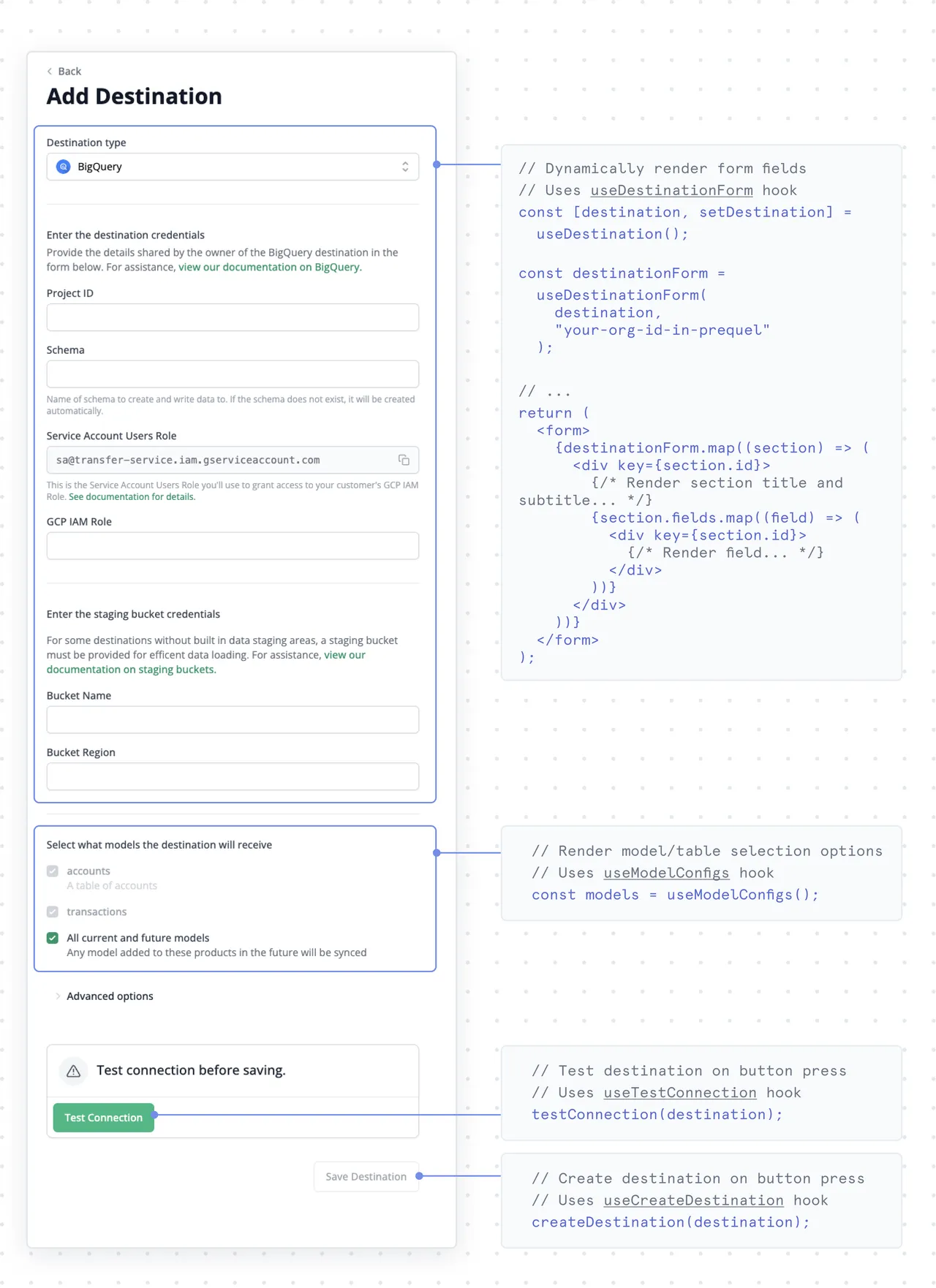Focus the GCP IAM Role input field
This screenshot has height=1288, width=936.
pos(233,546)
